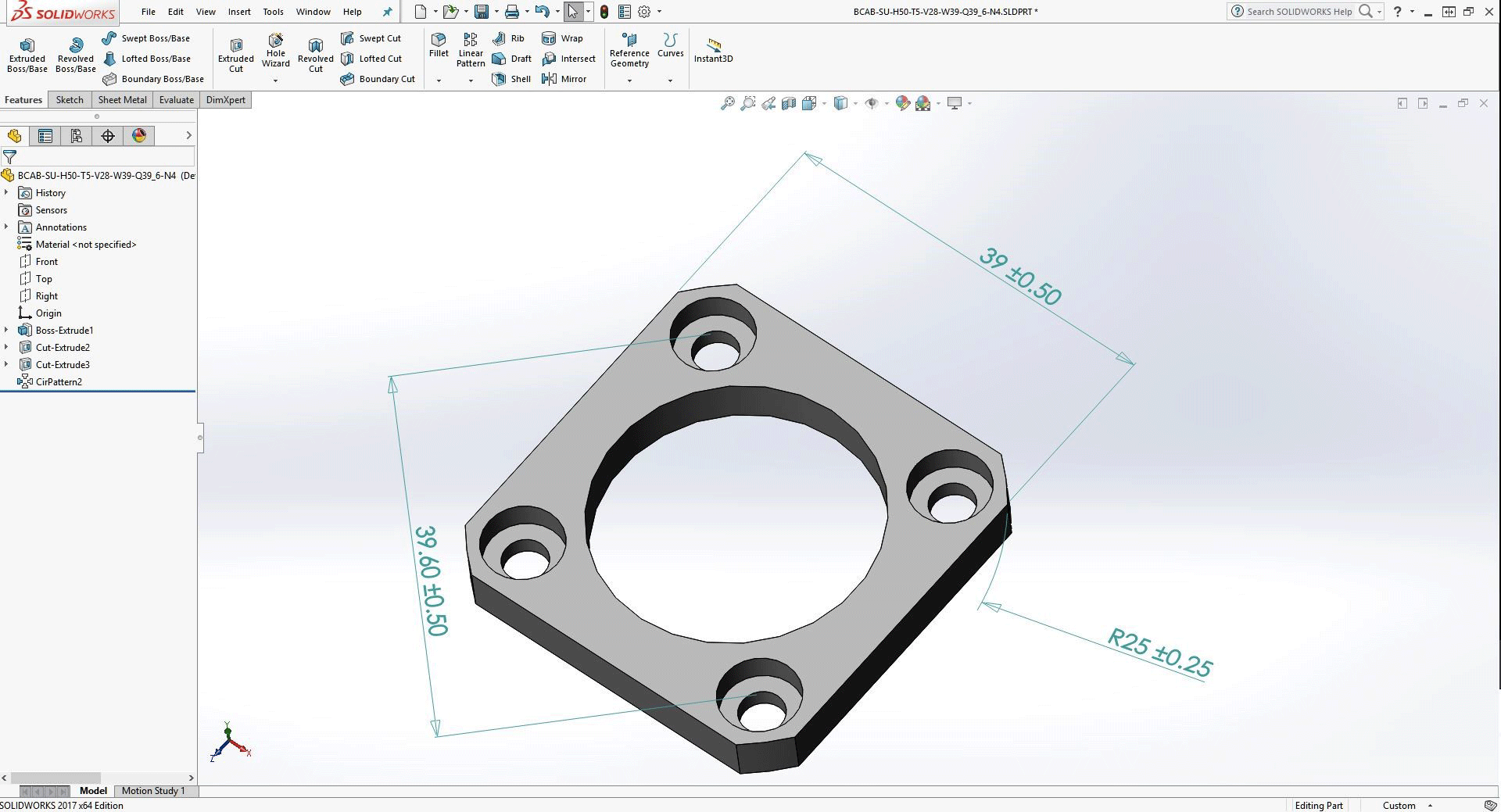Choose the Extruded Cut tool
Screen dimensions: 1501x812
236,55
